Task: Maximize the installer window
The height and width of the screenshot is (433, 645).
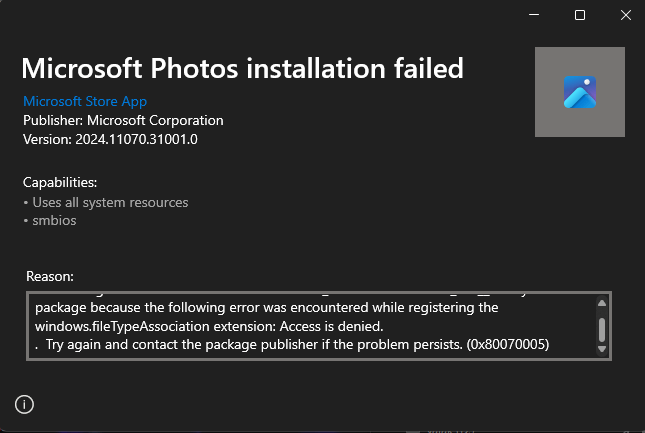Action: [x=580, y=15]
